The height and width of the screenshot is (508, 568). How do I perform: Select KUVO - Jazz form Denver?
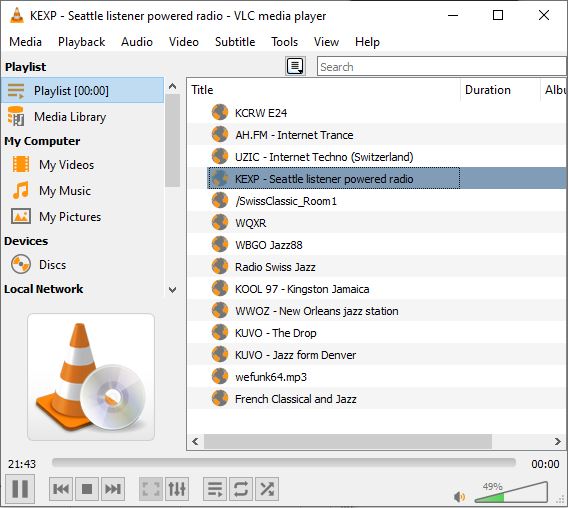pos(377,355)
